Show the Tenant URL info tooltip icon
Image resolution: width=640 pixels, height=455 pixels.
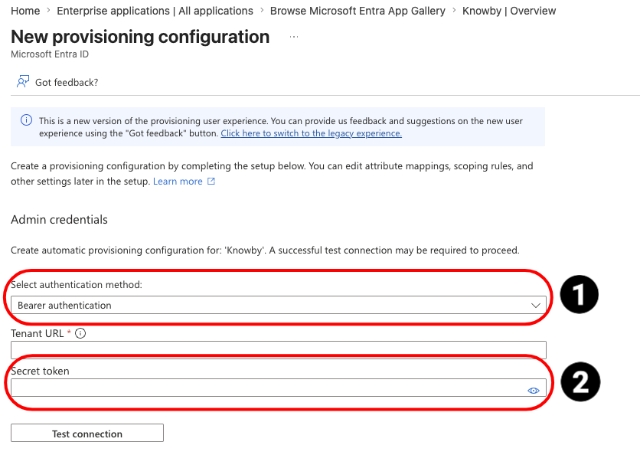click(81, 333)
